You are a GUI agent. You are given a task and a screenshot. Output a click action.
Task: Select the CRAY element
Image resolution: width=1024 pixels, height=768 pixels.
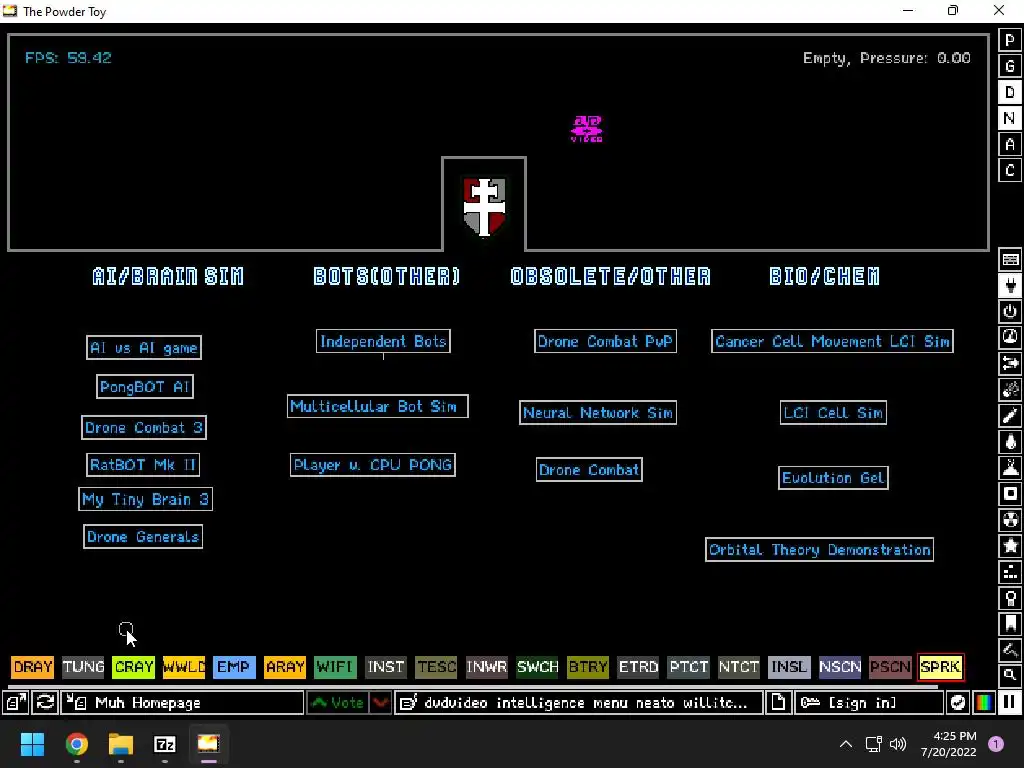coord(133,667)
